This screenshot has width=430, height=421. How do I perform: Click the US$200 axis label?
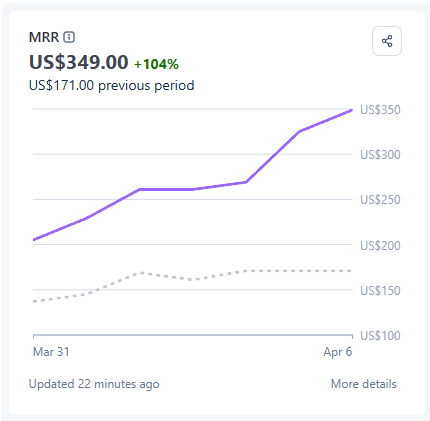380,246
